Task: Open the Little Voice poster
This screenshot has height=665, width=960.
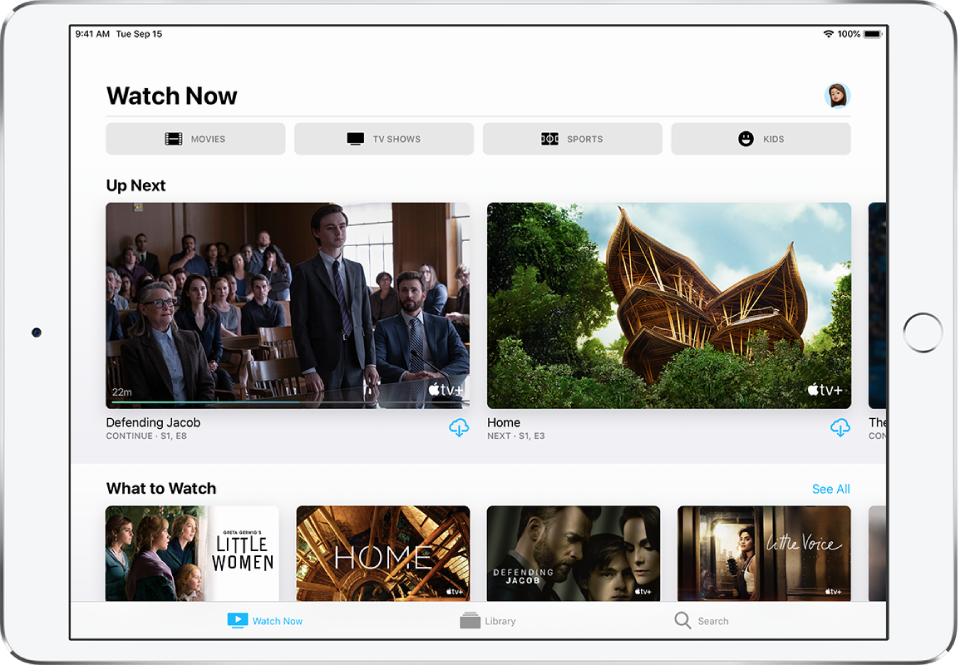Action: coord(764,554)
